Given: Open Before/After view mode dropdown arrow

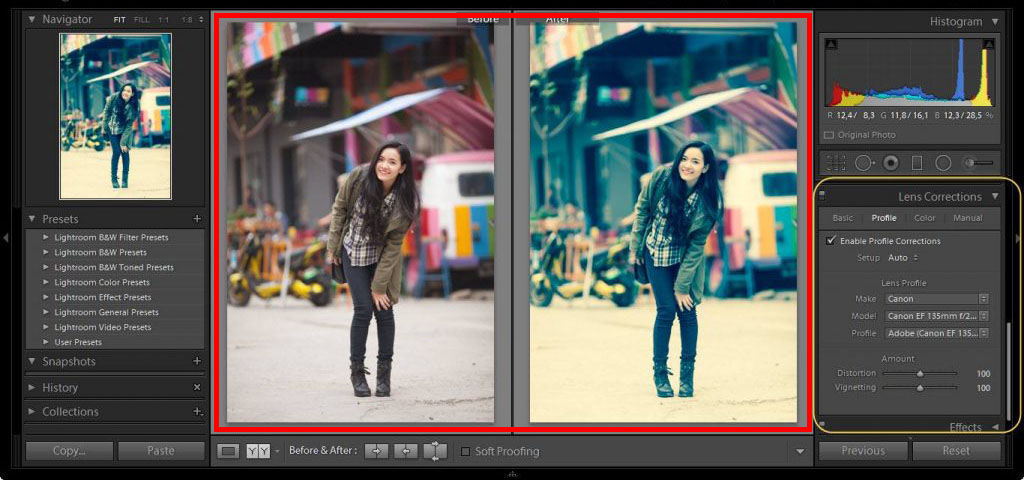Looking at the screenshot, I should pyautogui.click(x=277, y=451).
